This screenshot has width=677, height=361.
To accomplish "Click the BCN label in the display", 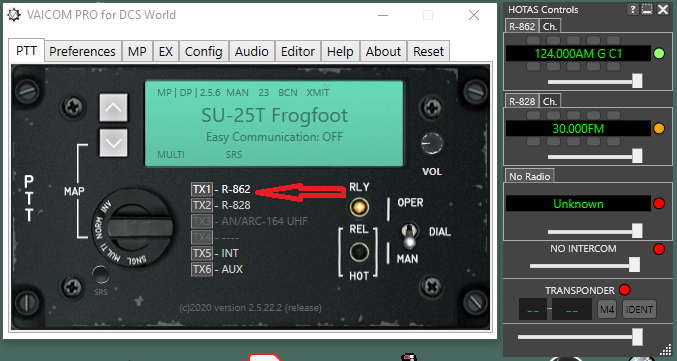I will click(x=288, y=92).
